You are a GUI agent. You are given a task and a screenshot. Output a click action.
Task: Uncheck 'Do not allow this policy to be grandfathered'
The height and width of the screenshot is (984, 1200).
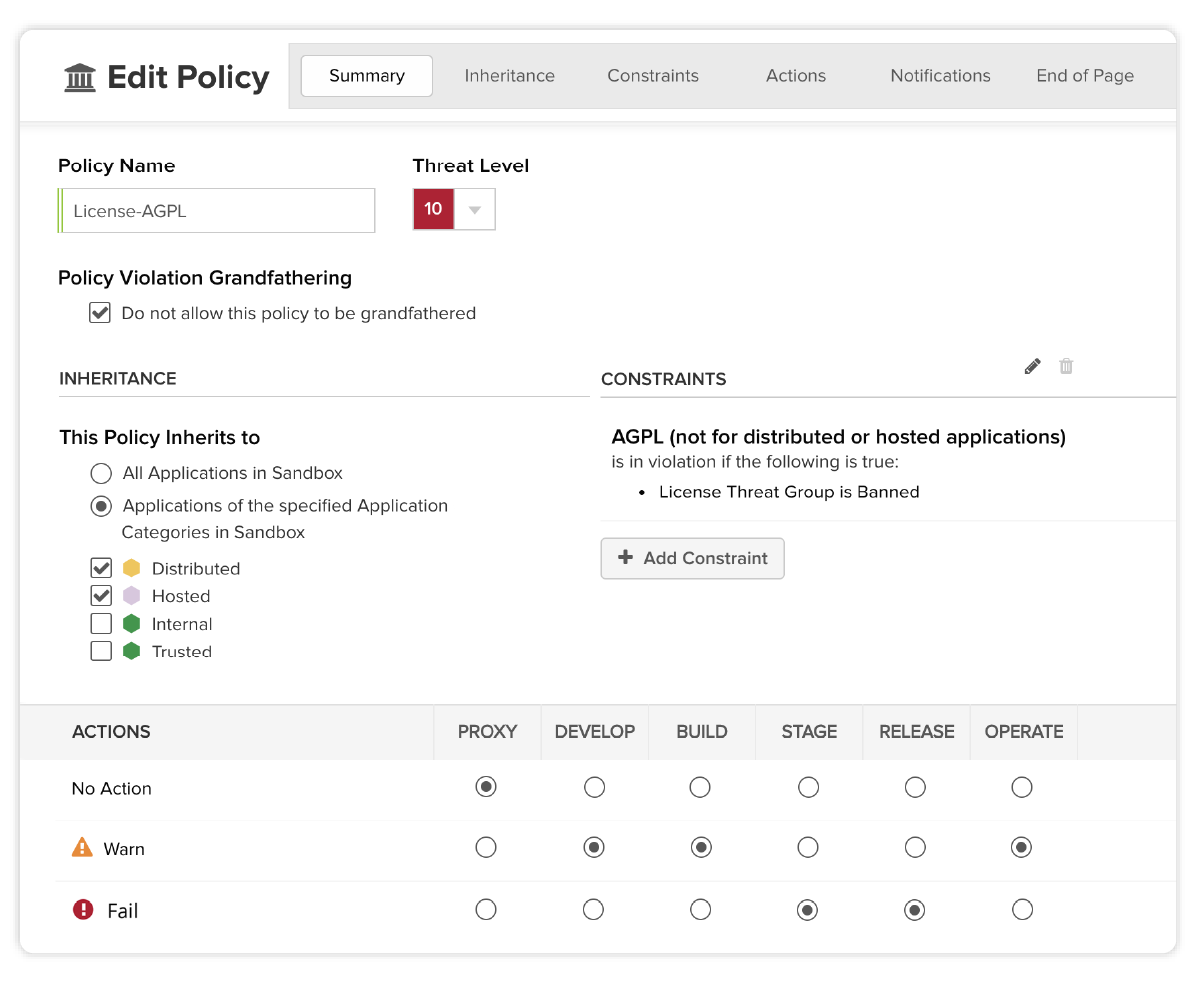[x=99, y=312]
